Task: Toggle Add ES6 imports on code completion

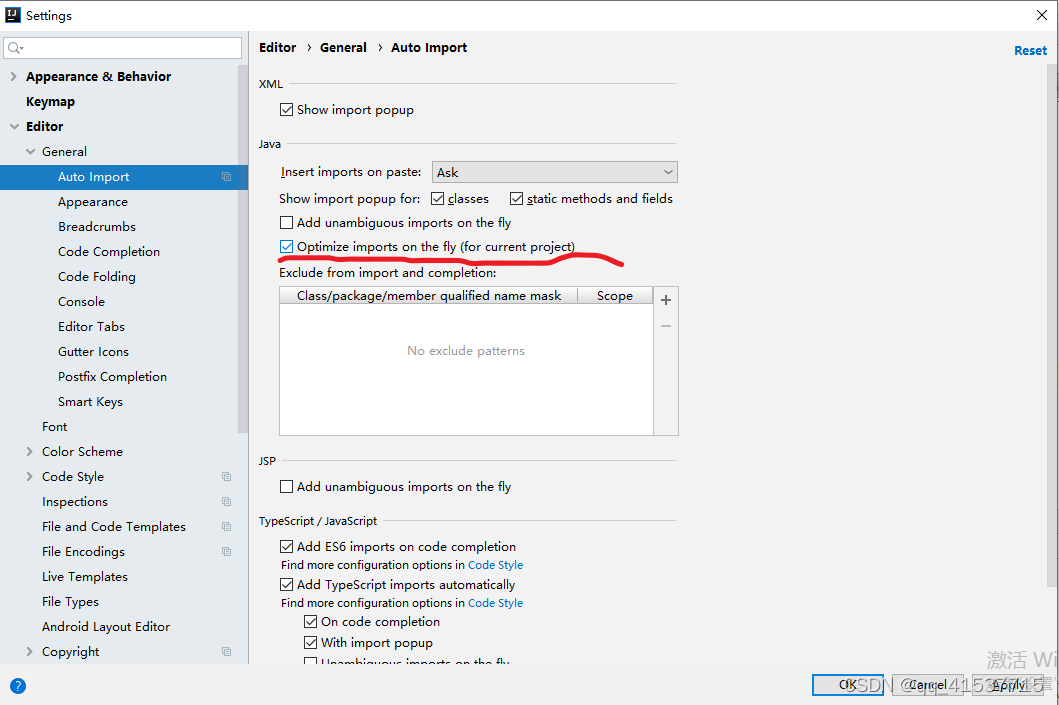Action: (x=286, y=546)
